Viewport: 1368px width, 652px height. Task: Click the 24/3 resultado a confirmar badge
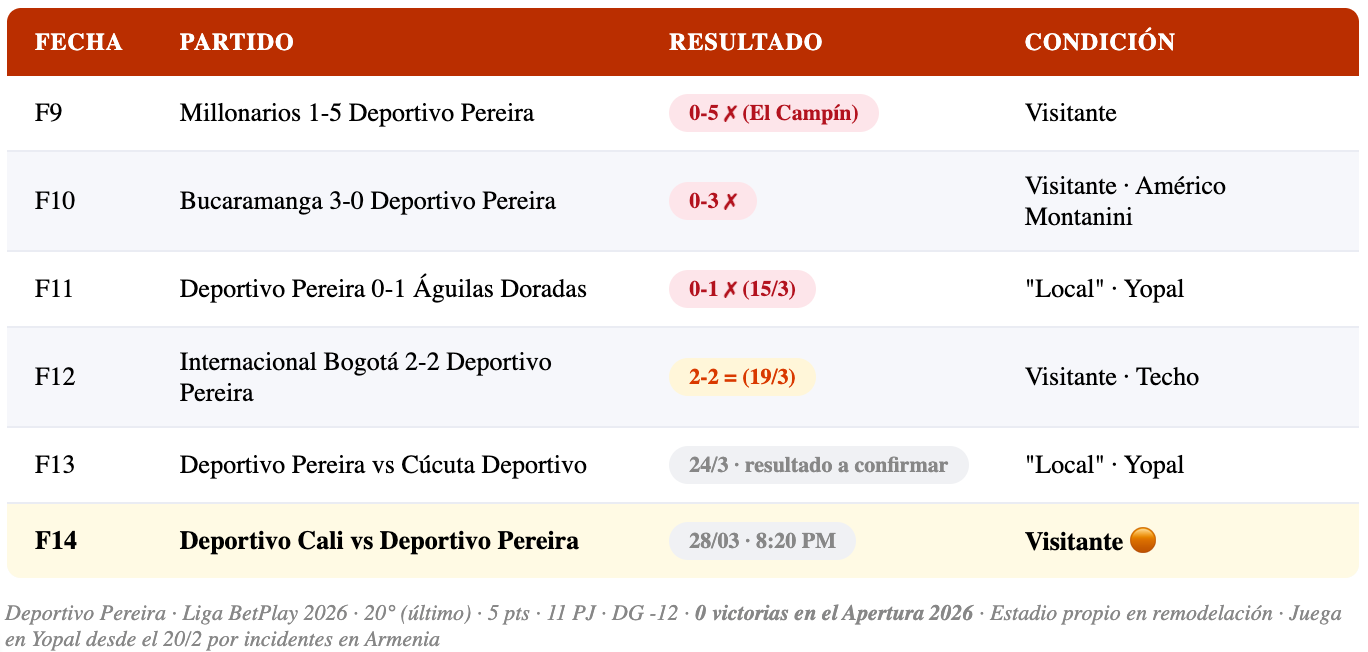click(818, 465)
